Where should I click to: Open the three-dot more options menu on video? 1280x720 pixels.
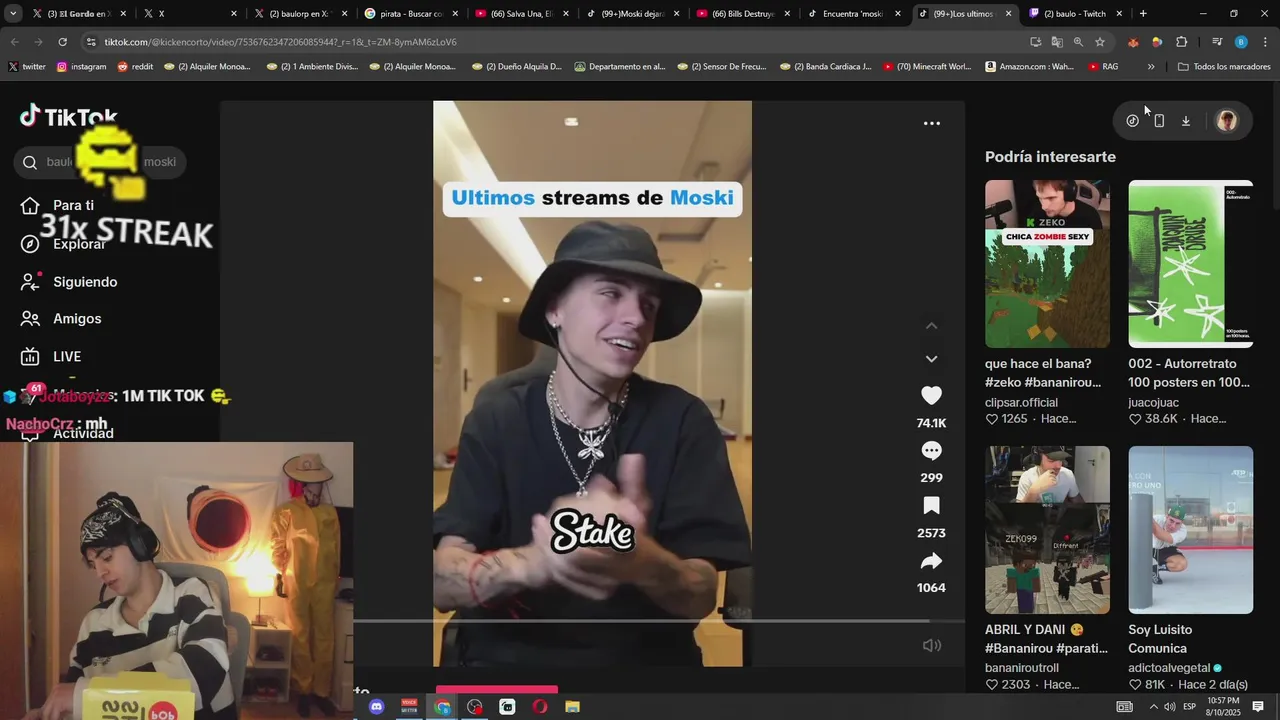(931, 123)
